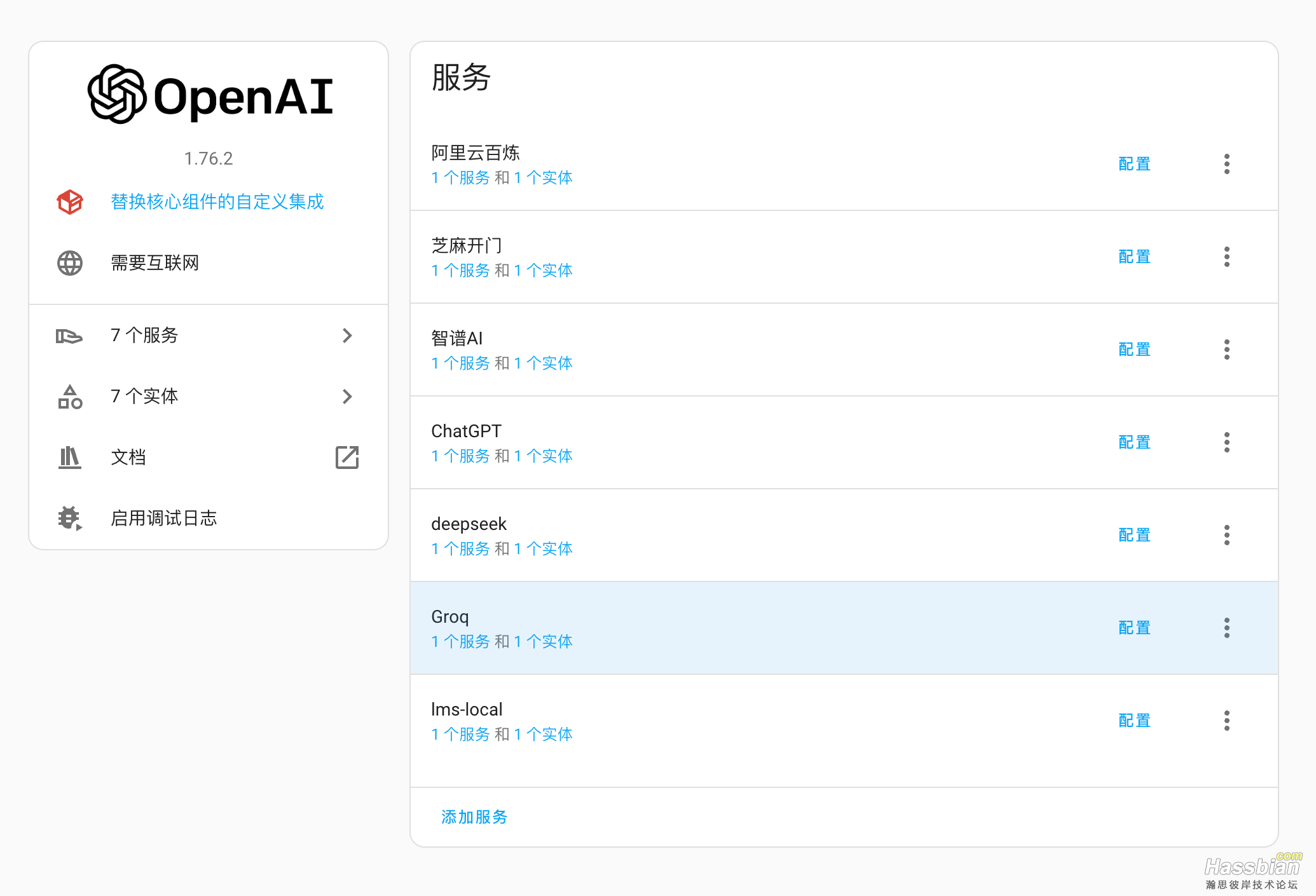Expand the 7 个实体 chevron
1316x896 pixels.
pos(347,397)
